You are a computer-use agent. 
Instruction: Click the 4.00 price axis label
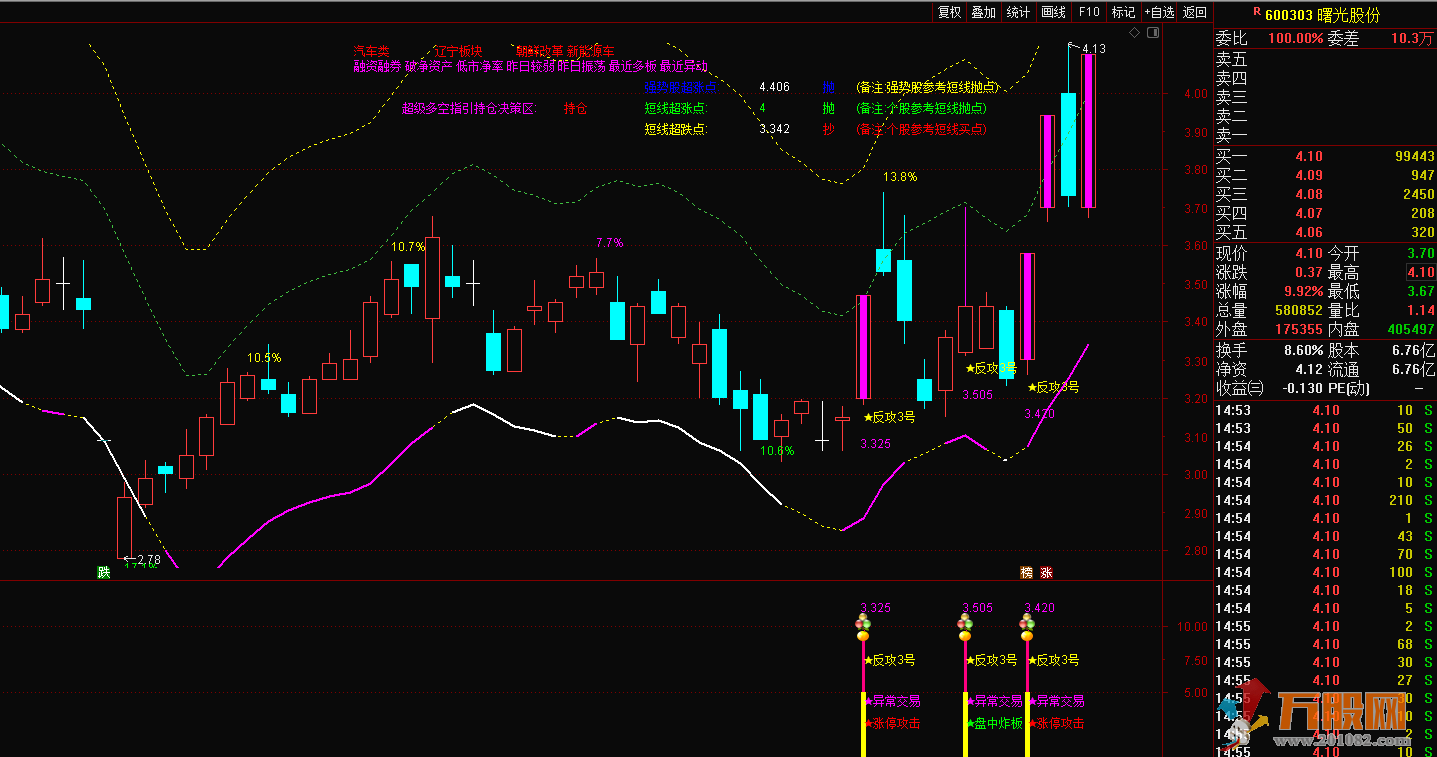click(1195, 94)
